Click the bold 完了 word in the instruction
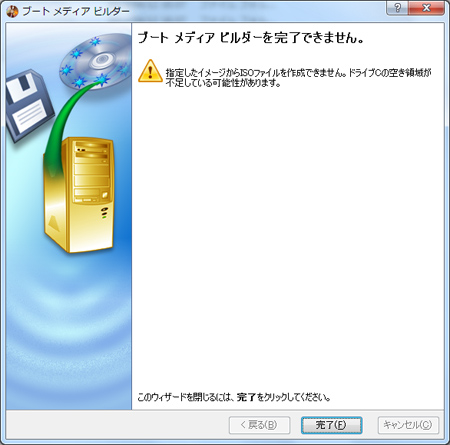 [x=246, y=397]
